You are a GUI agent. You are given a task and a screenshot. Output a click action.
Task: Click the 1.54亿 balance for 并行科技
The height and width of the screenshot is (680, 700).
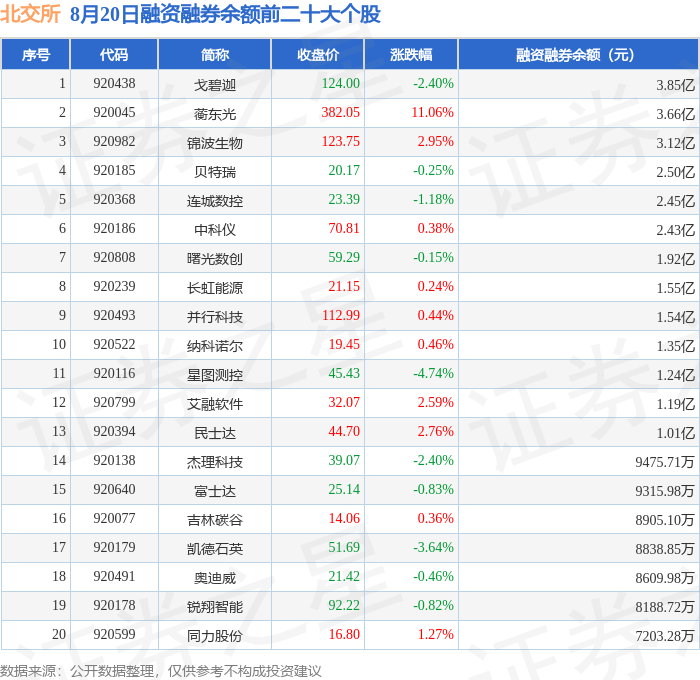click(675, 317)
